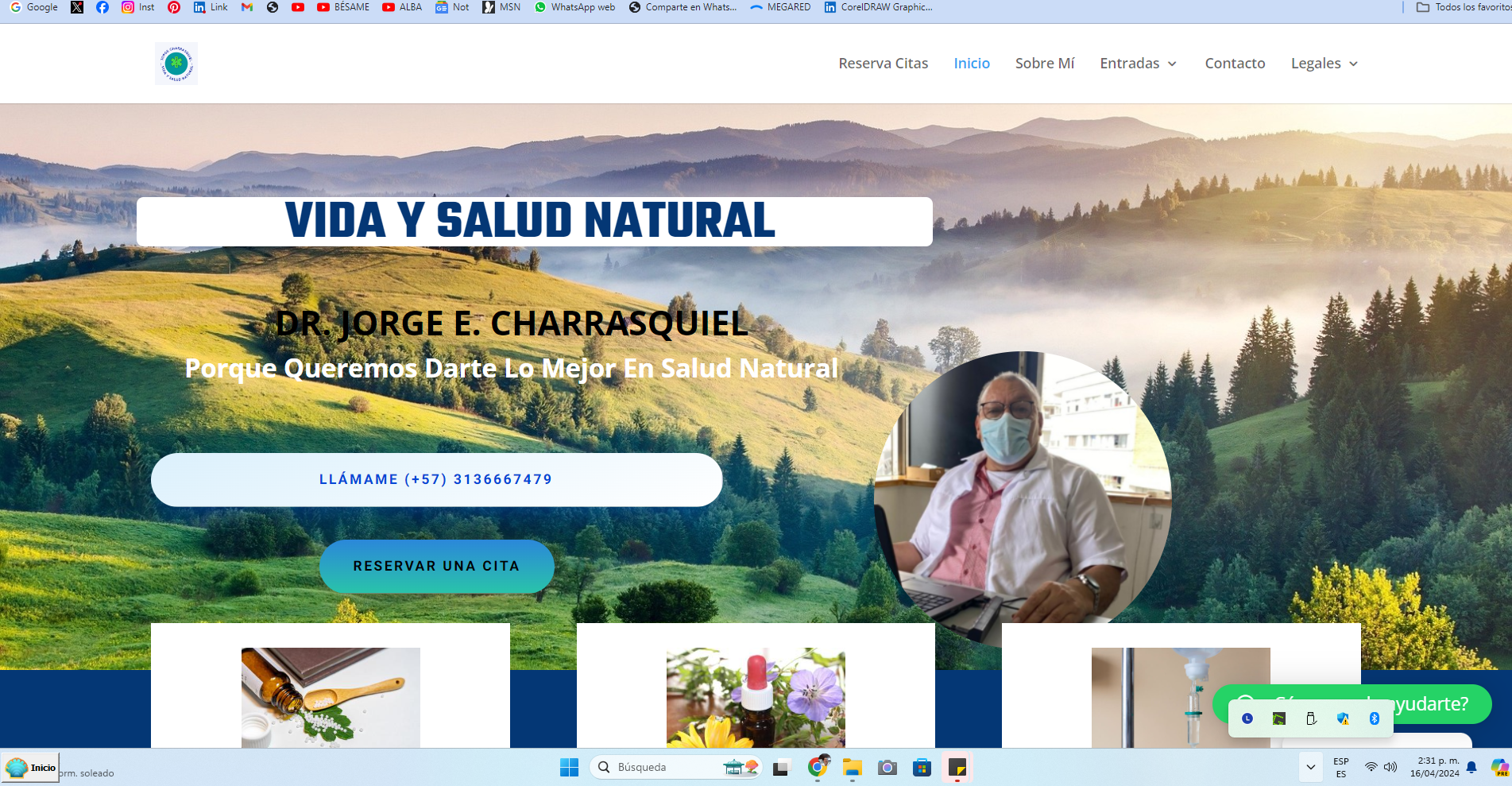This screenshot has width=1512, height=786.
Task: Click the site logo in the header
Action: pos(176,64)
